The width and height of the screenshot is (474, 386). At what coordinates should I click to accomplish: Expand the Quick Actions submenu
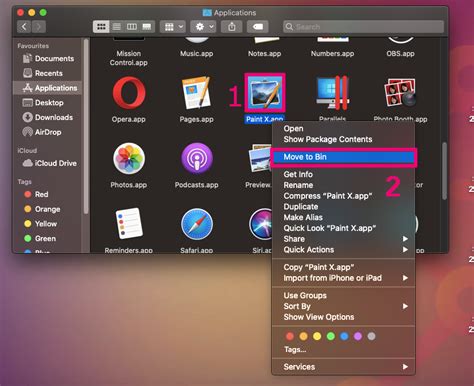click(x=343, y=250)
